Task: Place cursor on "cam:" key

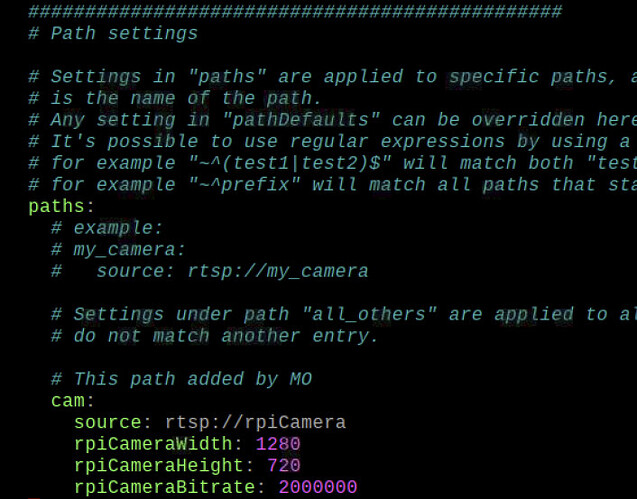Action: click(x=73, y=401)
